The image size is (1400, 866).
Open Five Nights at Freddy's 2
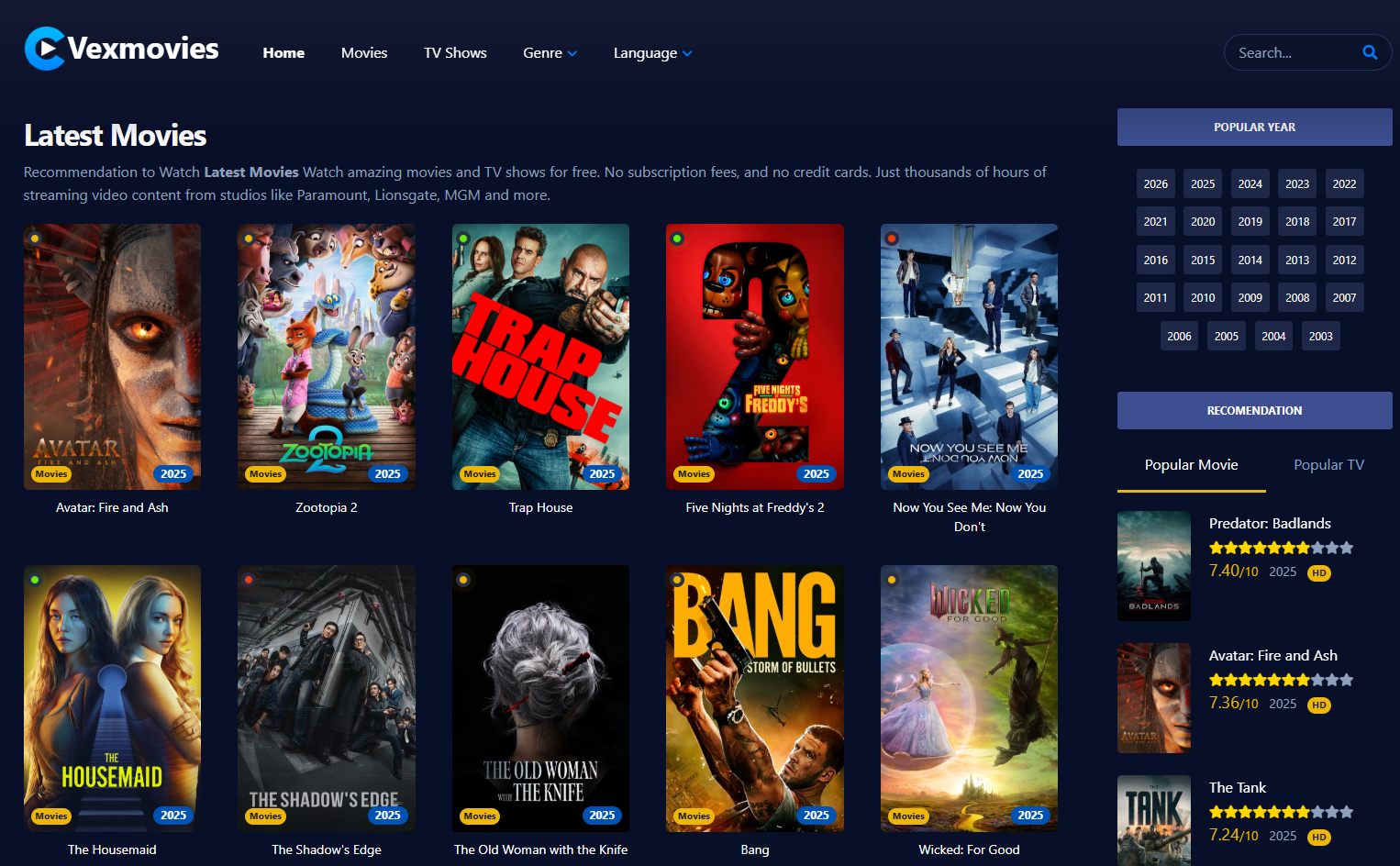[x=754, y=357]
